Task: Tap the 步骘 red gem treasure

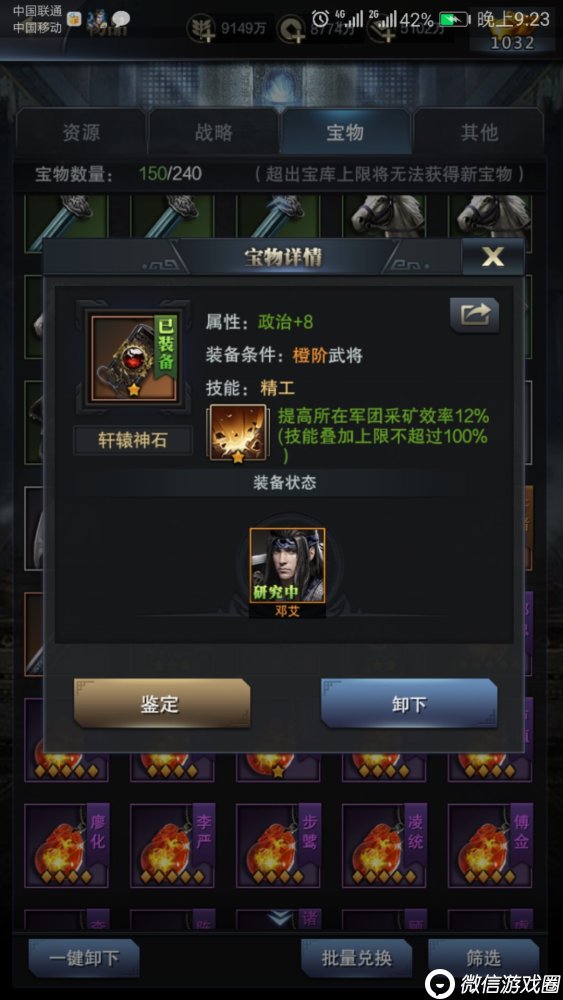Action: tap(278, 845)
